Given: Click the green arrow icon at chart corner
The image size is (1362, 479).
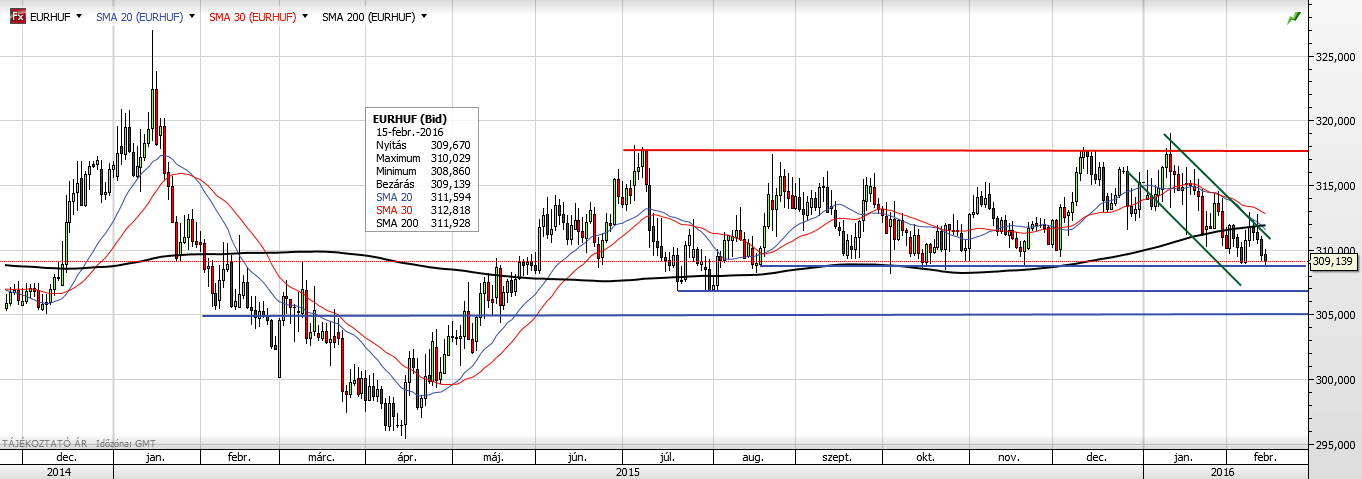Looking at the screenshot, I should tap(1294, 17).
